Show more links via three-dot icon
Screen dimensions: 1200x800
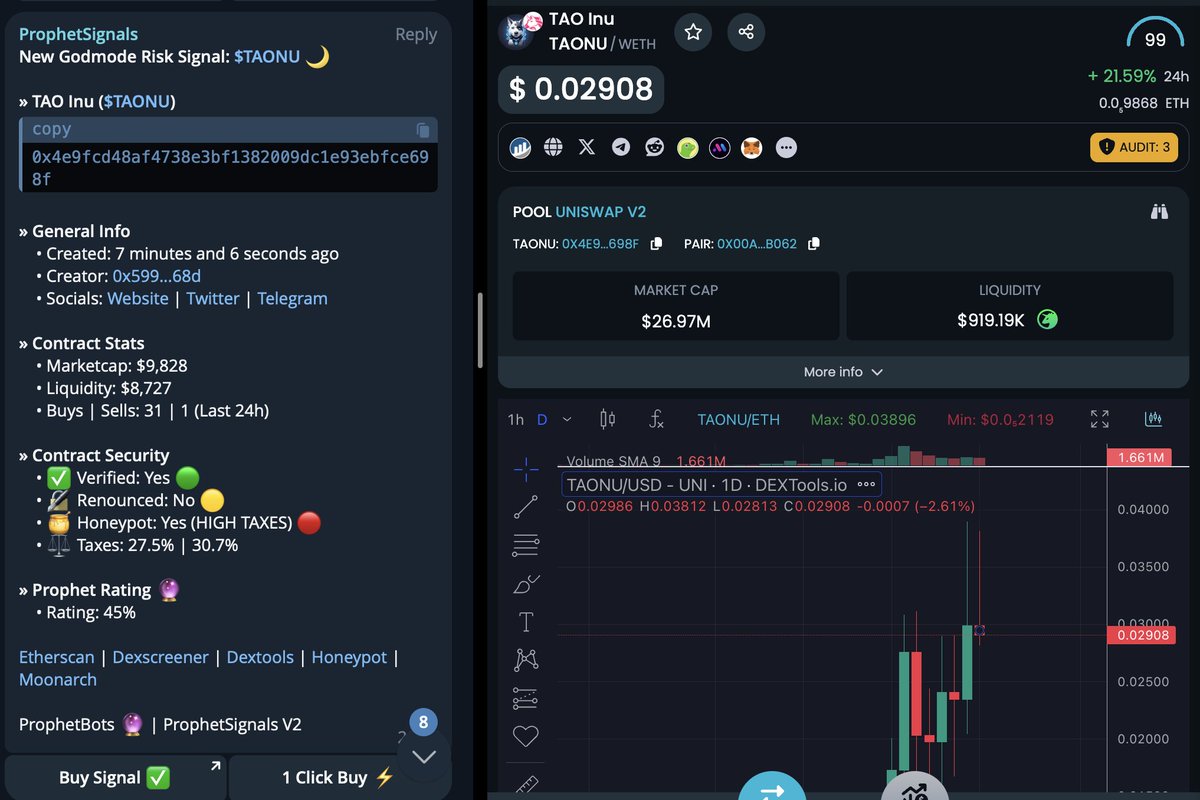[787, 147]
